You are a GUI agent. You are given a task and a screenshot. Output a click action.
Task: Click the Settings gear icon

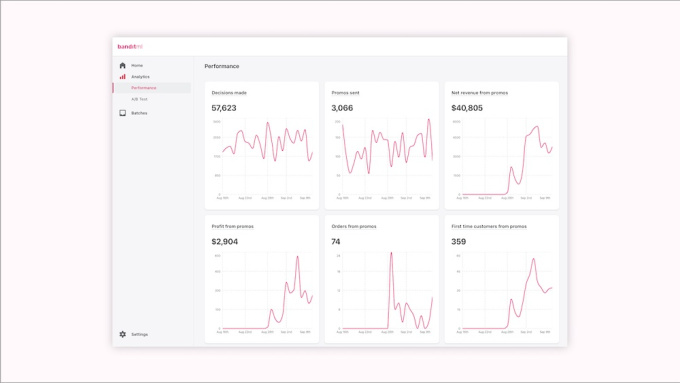pos(122,334)
